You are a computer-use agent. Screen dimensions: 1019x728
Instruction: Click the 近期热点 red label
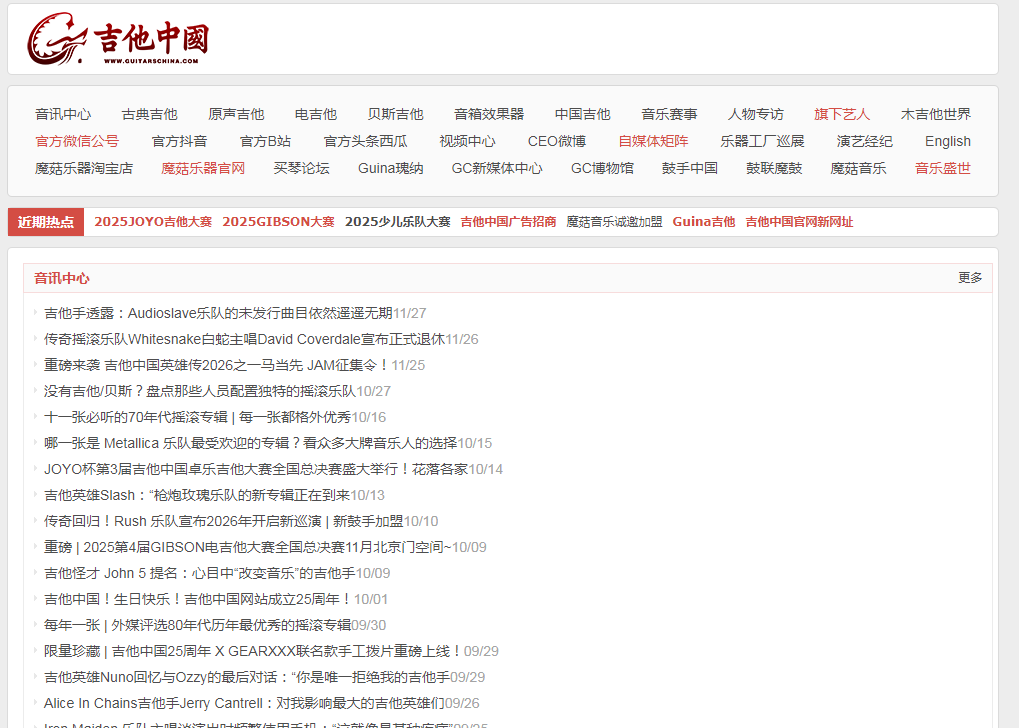(46, 220)
